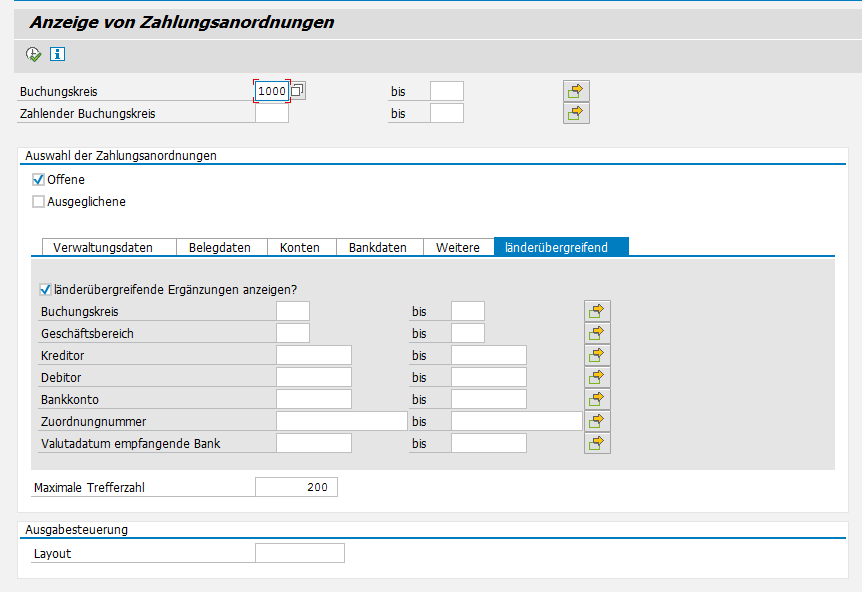This screenshot has width=862, height=592.
Task: Open value help next to Buchungskreis 1000
Action: coord(298,91)
